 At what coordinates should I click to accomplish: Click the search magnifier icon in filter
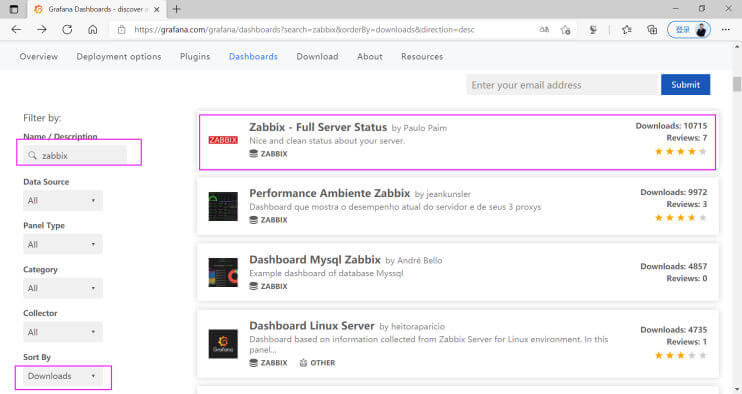[32, 155]
